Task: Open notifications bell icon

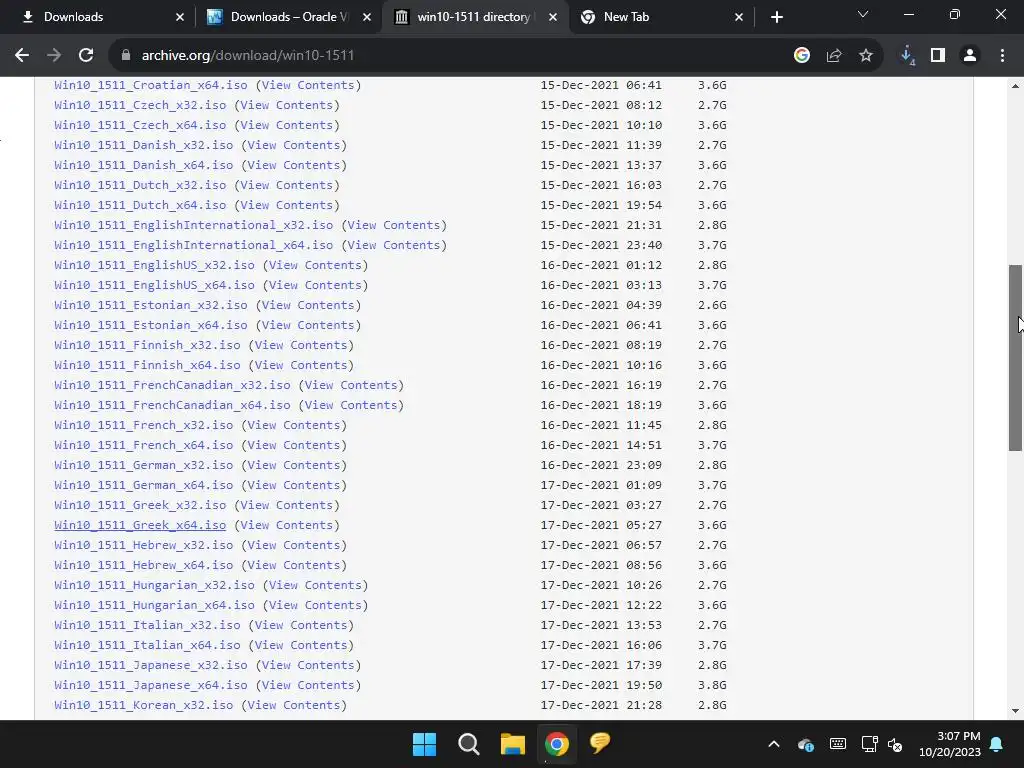Action: pyautogui.click(x=997, y=744)
